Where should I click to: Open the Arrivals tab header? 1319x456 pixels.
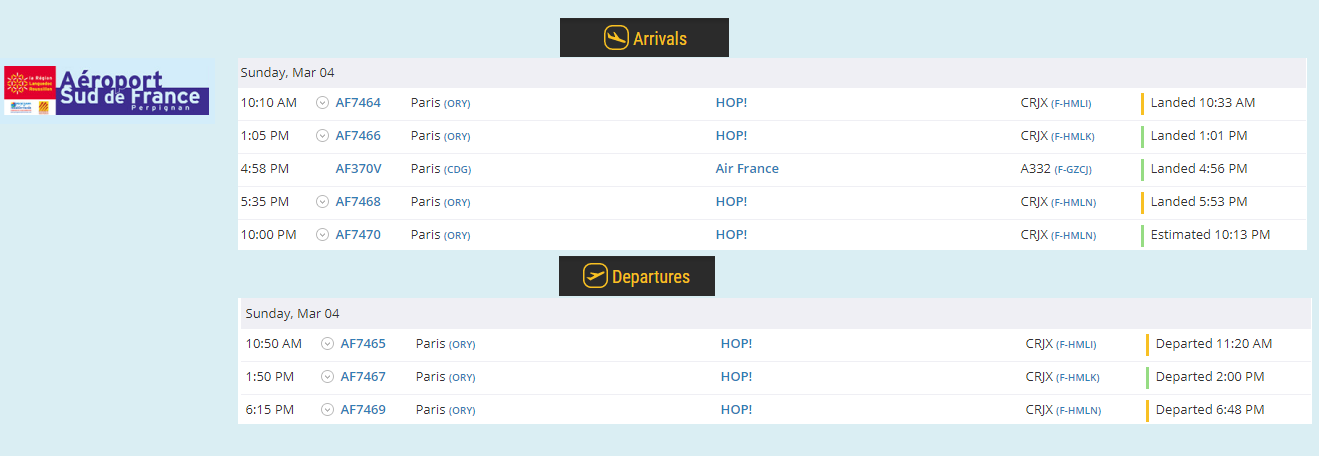tap(659, 39)
